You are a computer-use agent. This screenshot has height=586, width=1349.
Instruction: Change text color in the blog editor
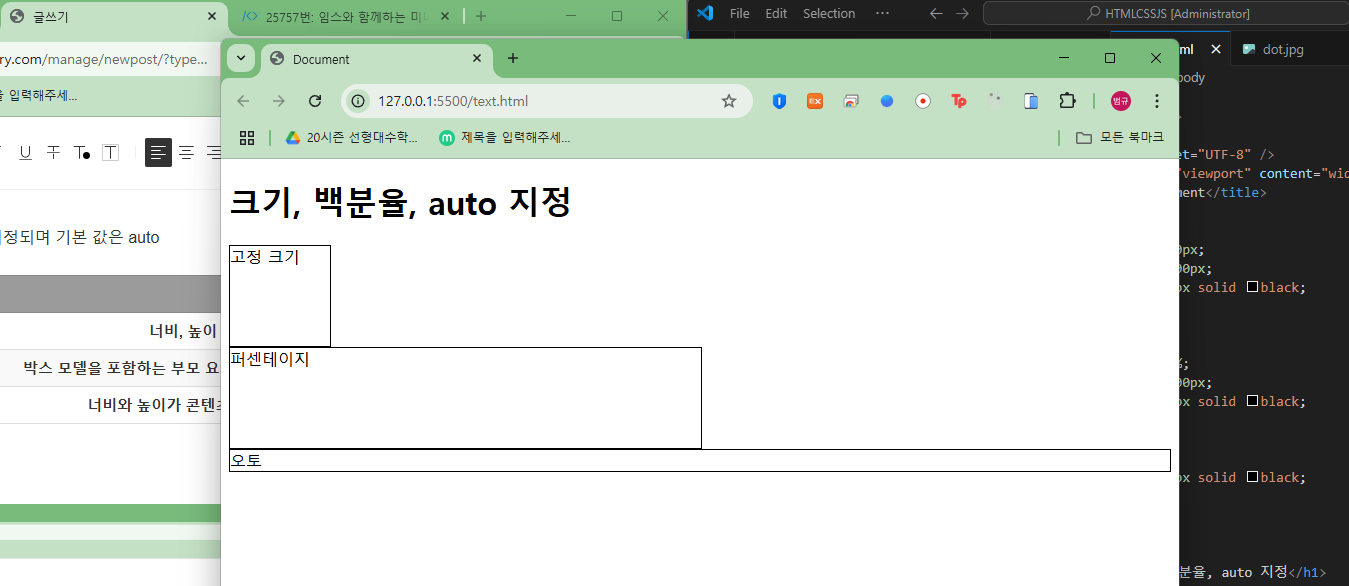[82, 153]
